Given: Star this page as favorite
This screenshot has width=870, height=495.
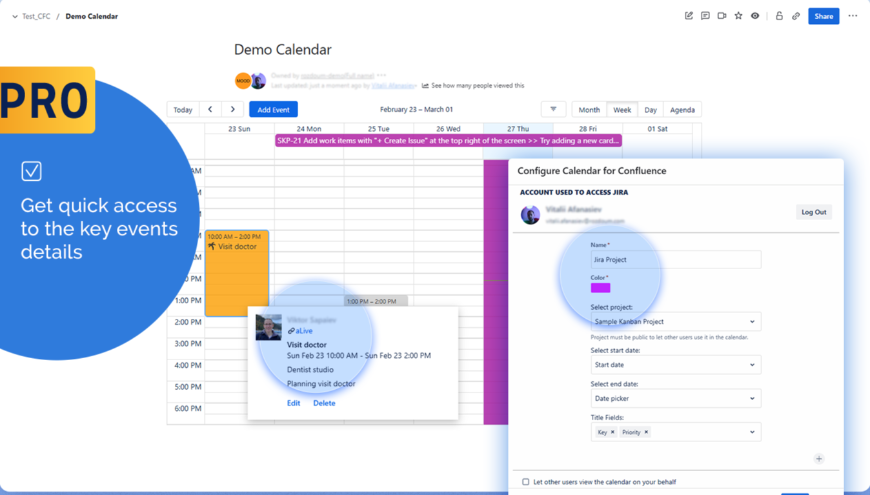Looking at the screenshot, I should 739,16.
